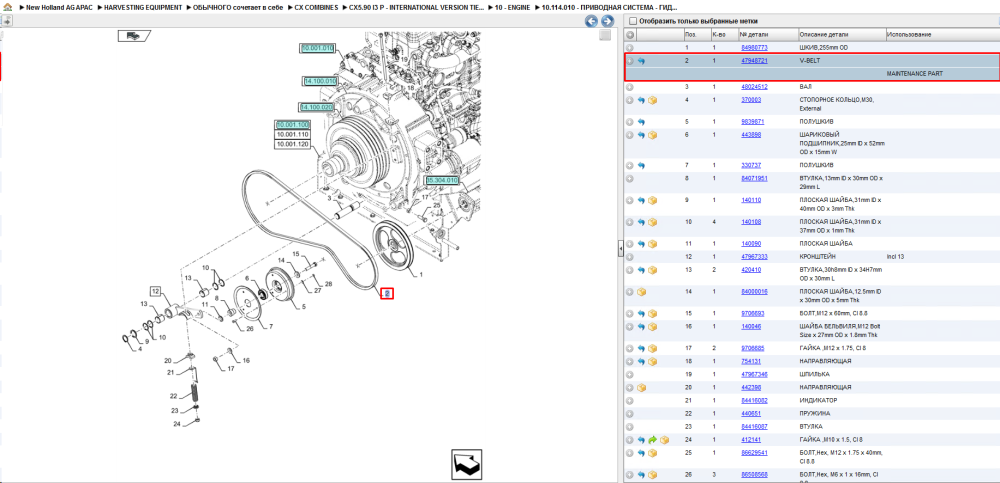Open 'ОБЫЧНОГО сочетает в себе' breadcrumb
Screen dimensions: 1000x483
(237, 7)
